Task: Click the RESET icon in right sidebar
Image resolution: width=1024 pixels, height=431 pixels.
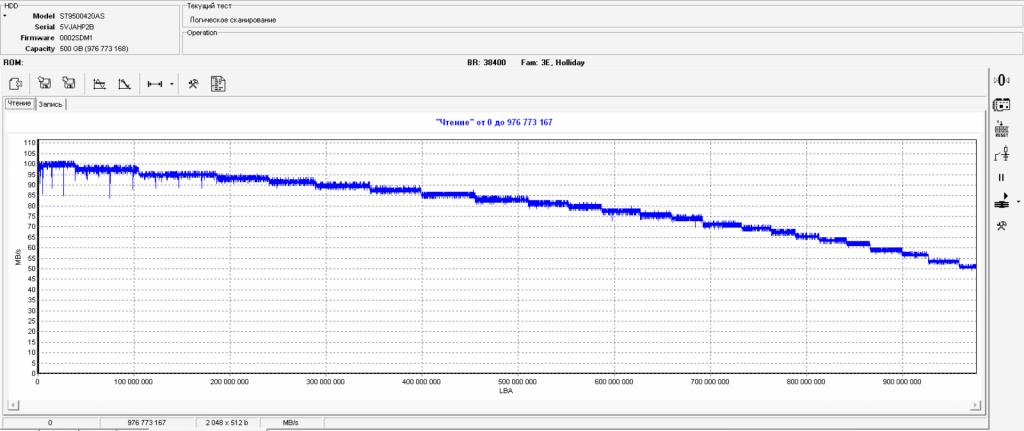Action: tap(1000, 130)
